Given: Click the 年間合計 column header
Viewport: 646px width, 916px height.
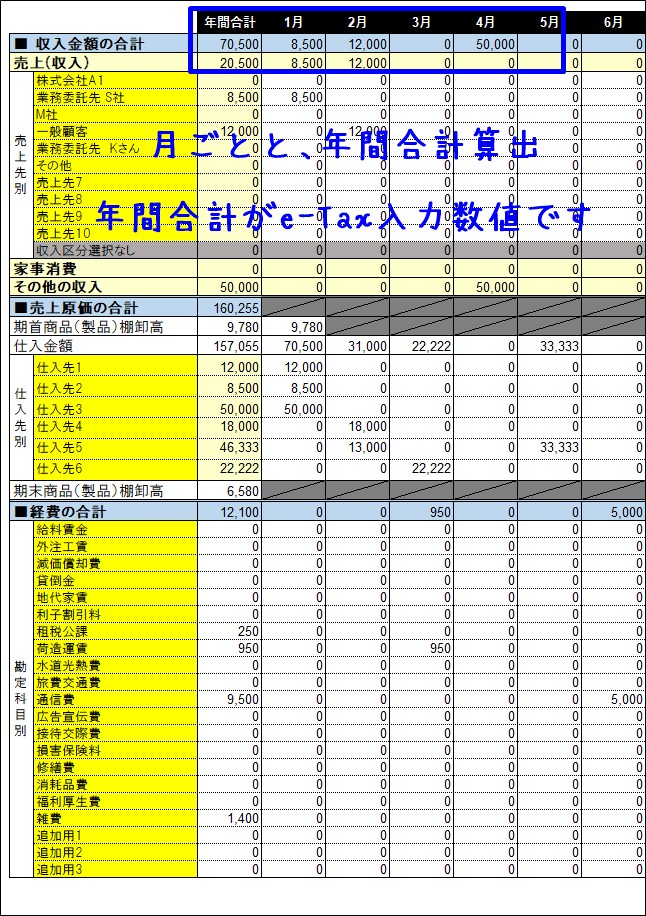Looking at the screenshot, I should click(x=229, y=21).
